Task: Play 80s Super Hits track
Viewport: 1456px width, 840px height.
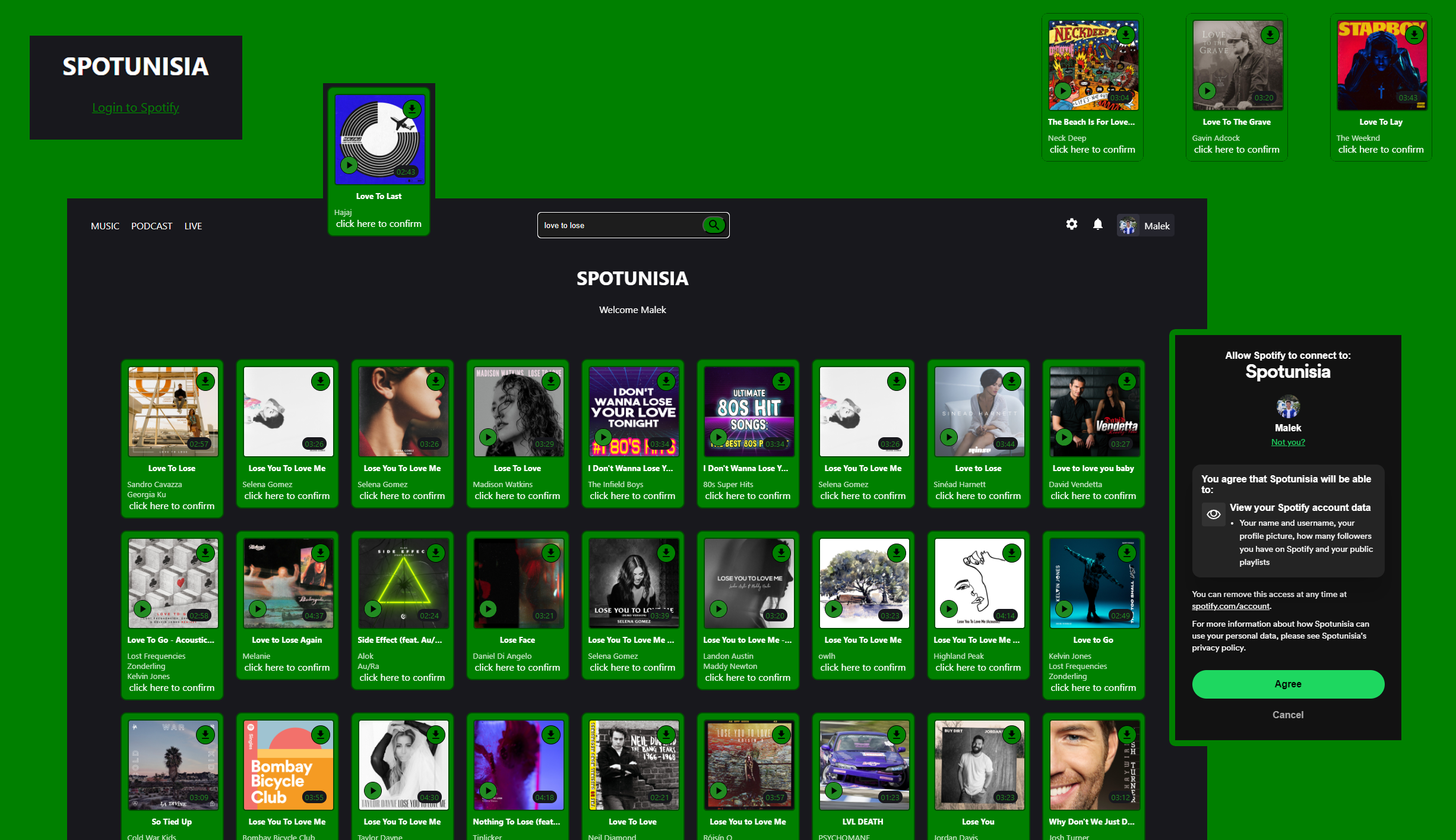Action: pyautogui.click(x=718, y=437)
